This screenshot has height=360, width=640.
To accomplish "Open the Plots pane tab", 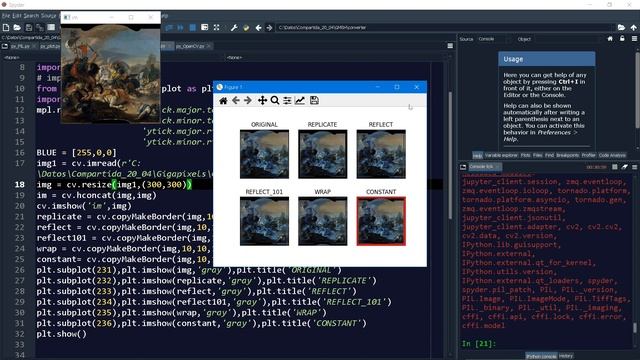I will click(525, 155).
